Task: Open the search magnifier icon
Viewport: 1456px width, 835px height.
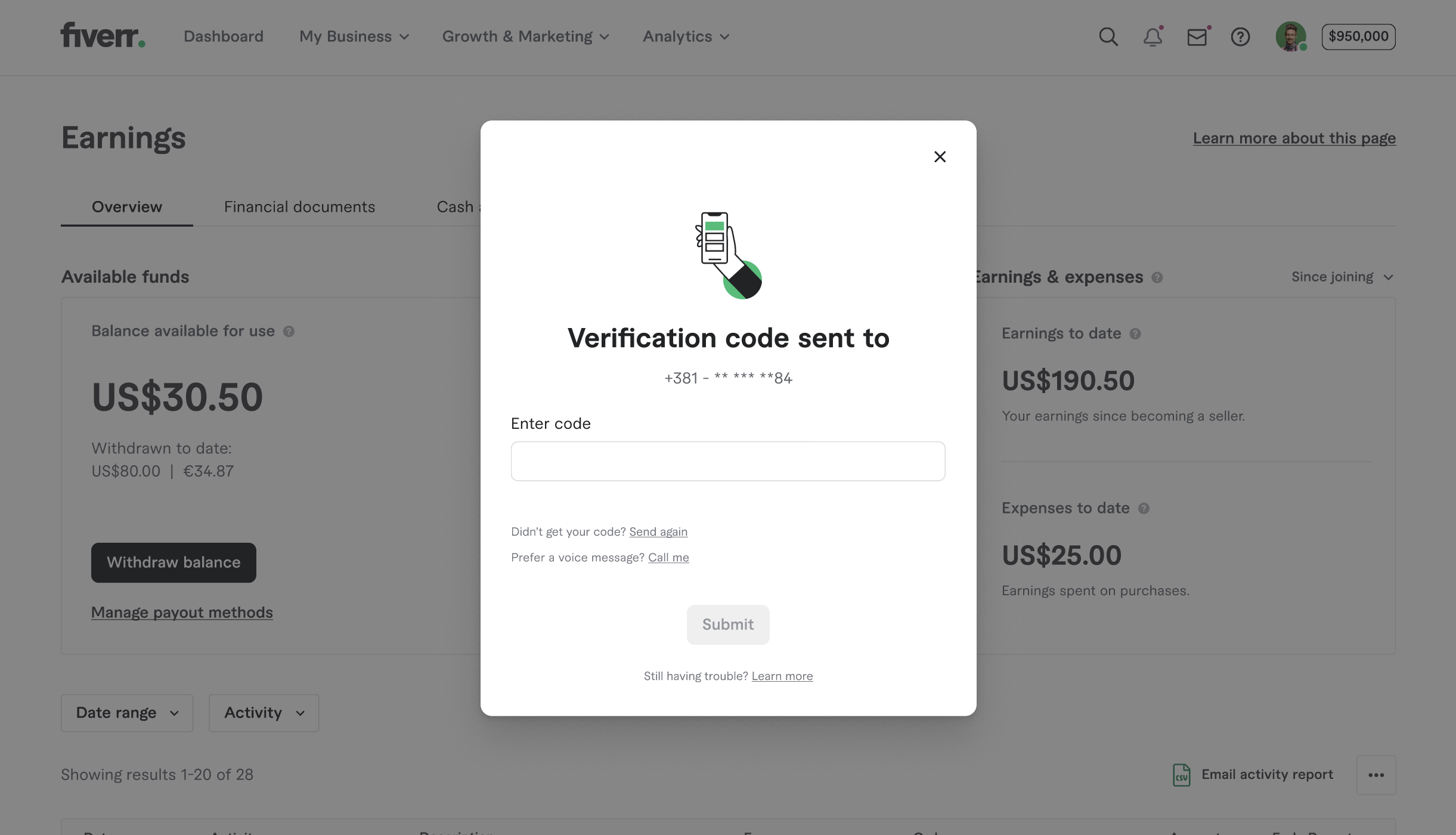Action: click(x=1108, y=37)
